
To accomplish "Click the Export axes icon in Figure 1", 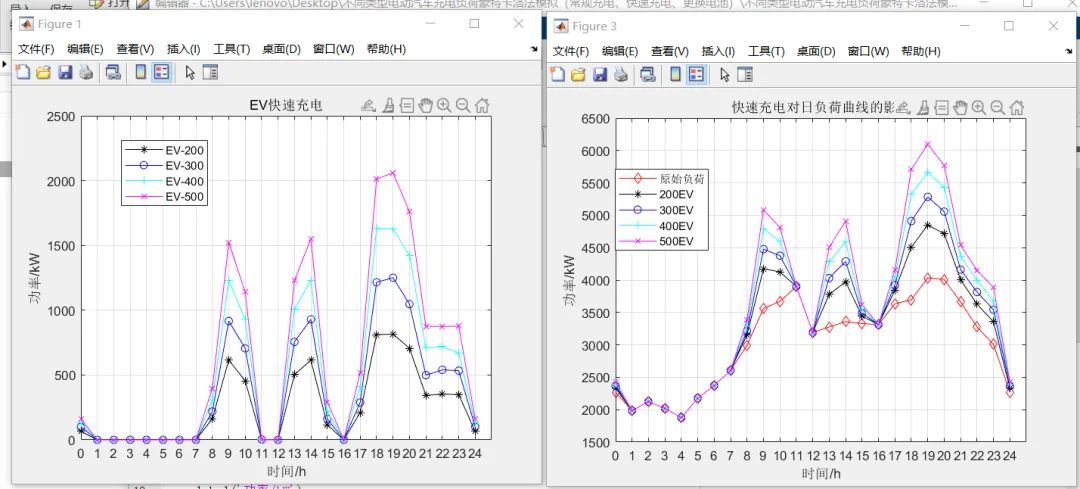I will (368, 105).
